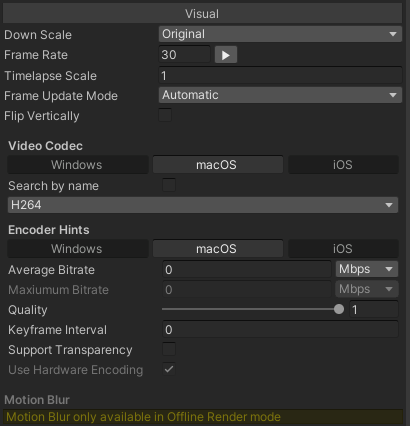This screenshot has width=410, height=426.
Task: Select macOS tab under Video Codec
Action: pos(218,165)
